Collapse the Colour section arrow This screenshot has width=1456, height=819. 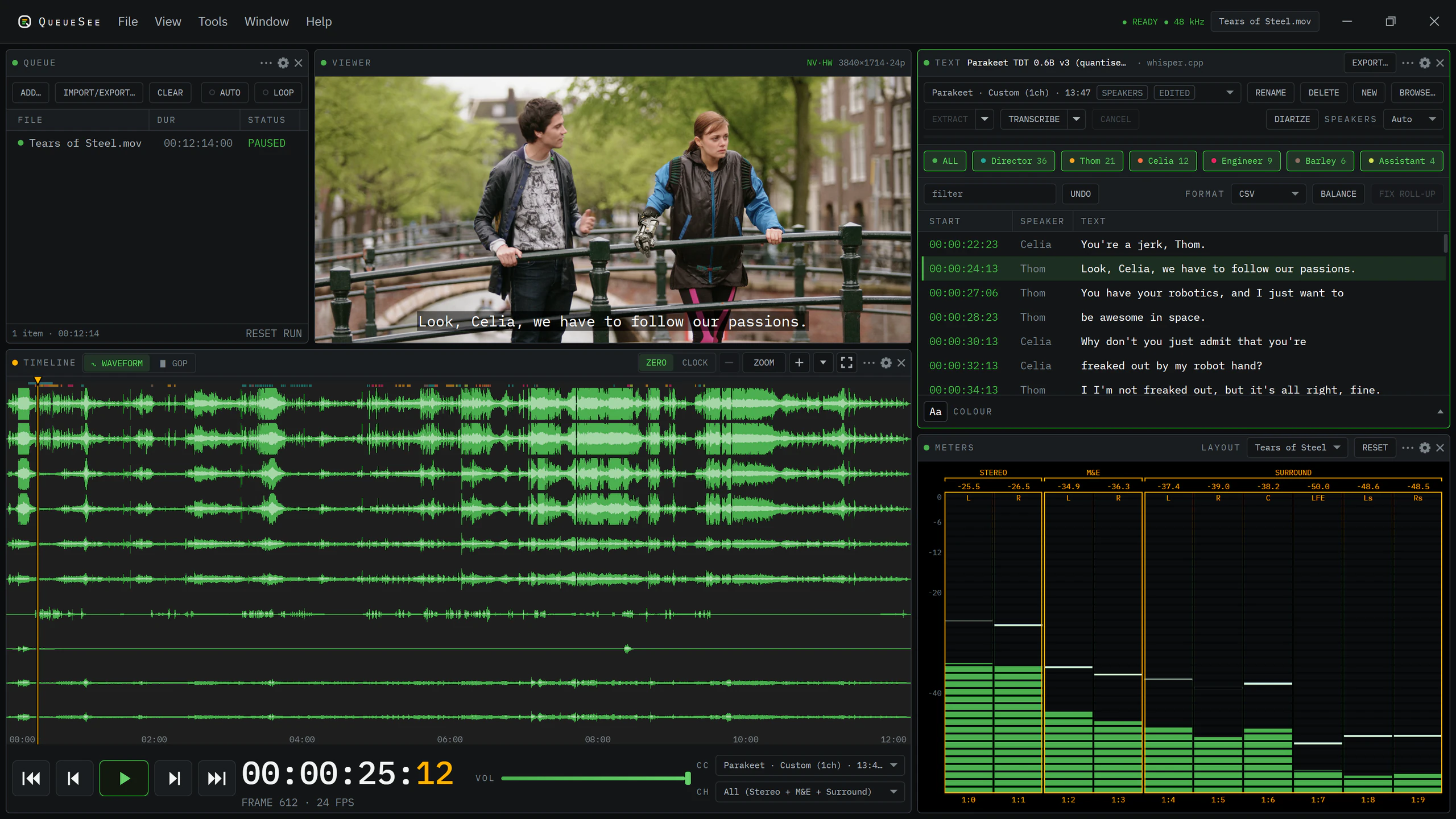[1440, 412]
